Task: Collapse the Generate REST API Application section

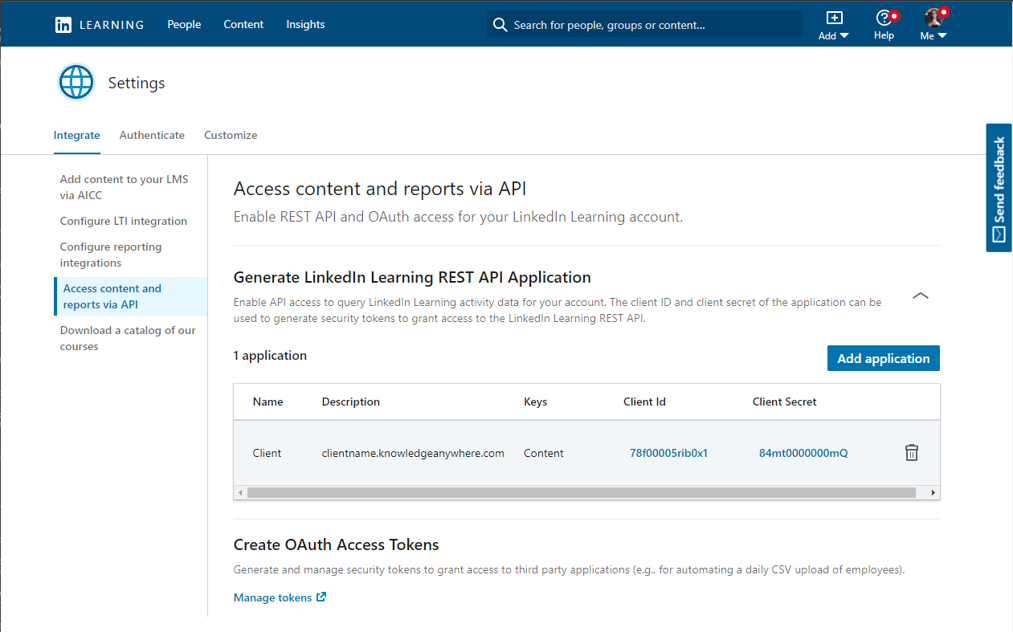Action: coord(920,295)
